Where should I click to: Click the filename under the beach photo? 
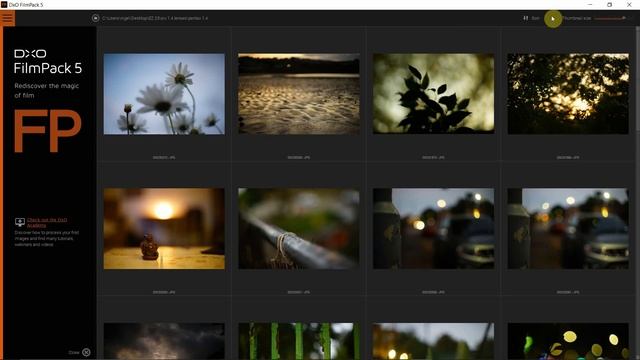pyautogui.click(x=299, y=158)
